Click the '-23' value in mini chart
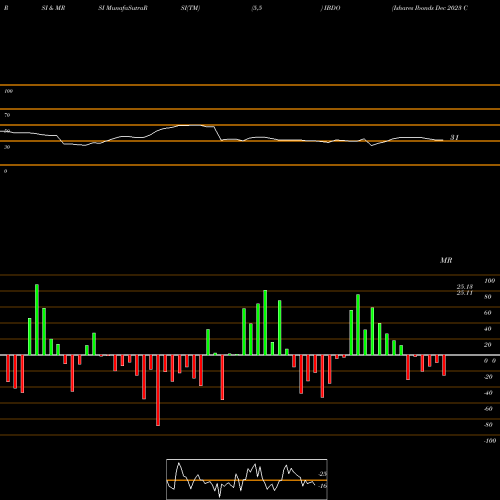Screen dimensions: 500x500 [x=322, y=474]
